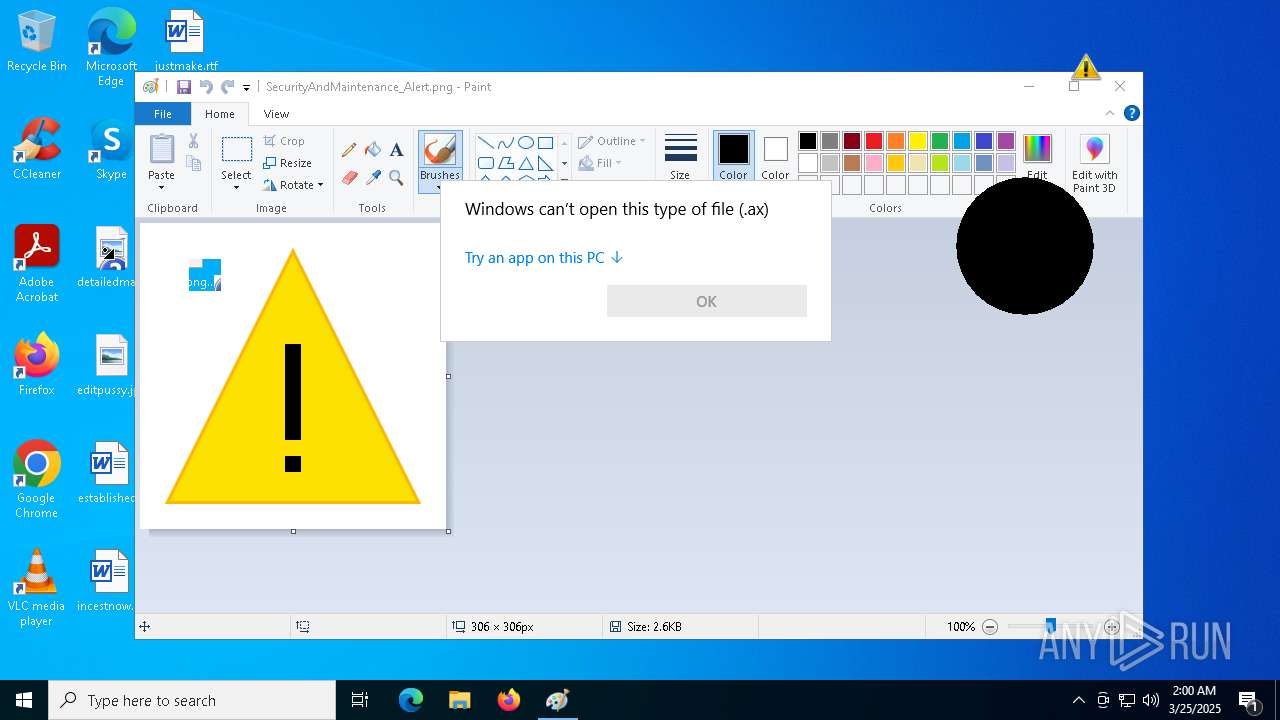Viewport: 1280px width, 720px height.
Task: Pick the green color swatch
Action: pos(940,141)
